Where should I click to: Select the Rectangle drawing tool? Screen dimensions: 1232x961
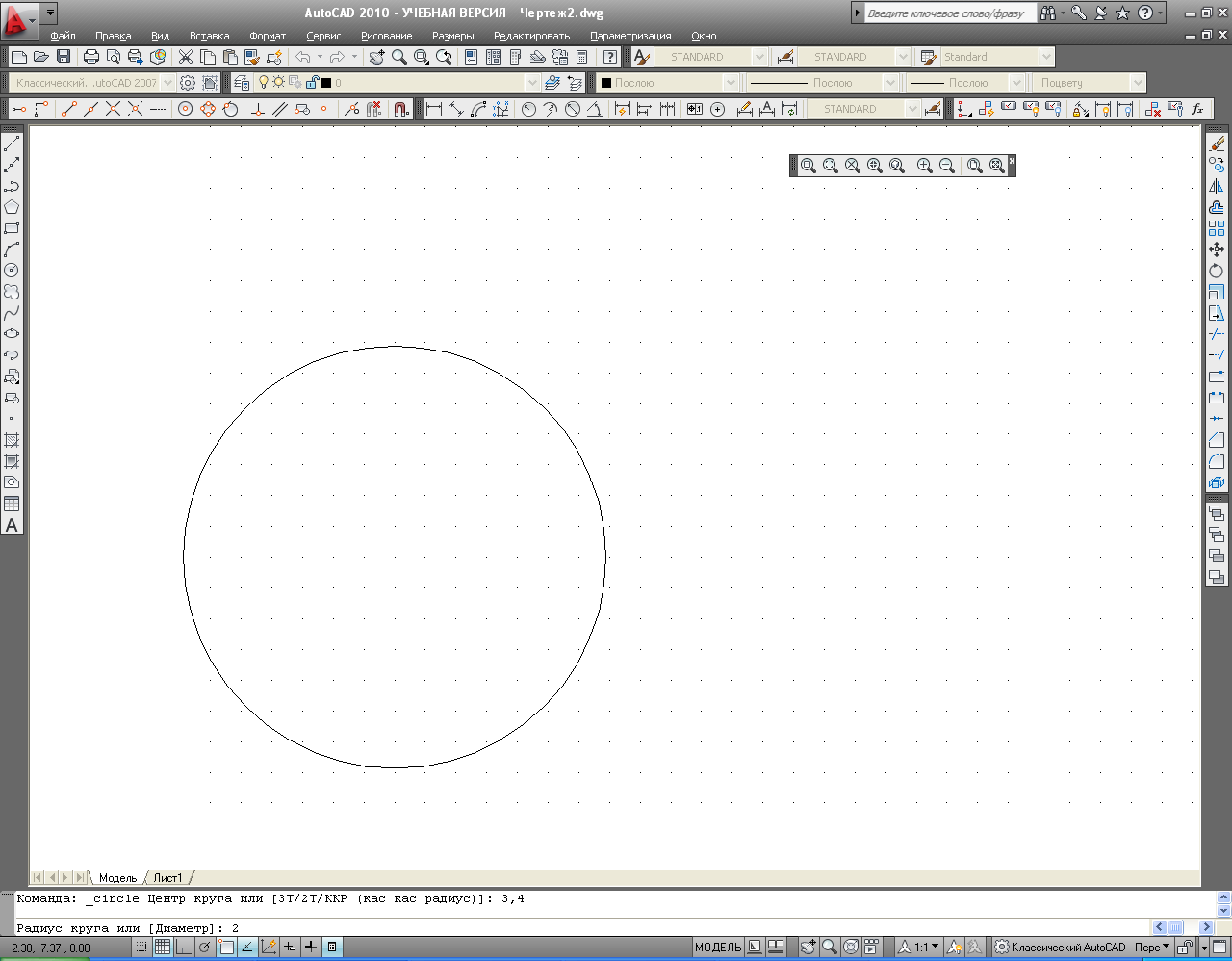pos(12,228)
